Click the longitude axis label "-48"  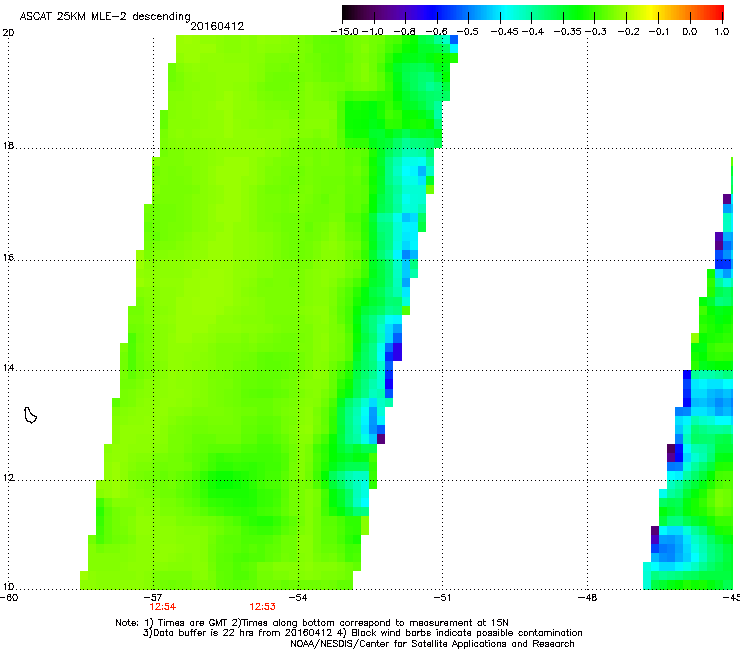click(587, 598)
